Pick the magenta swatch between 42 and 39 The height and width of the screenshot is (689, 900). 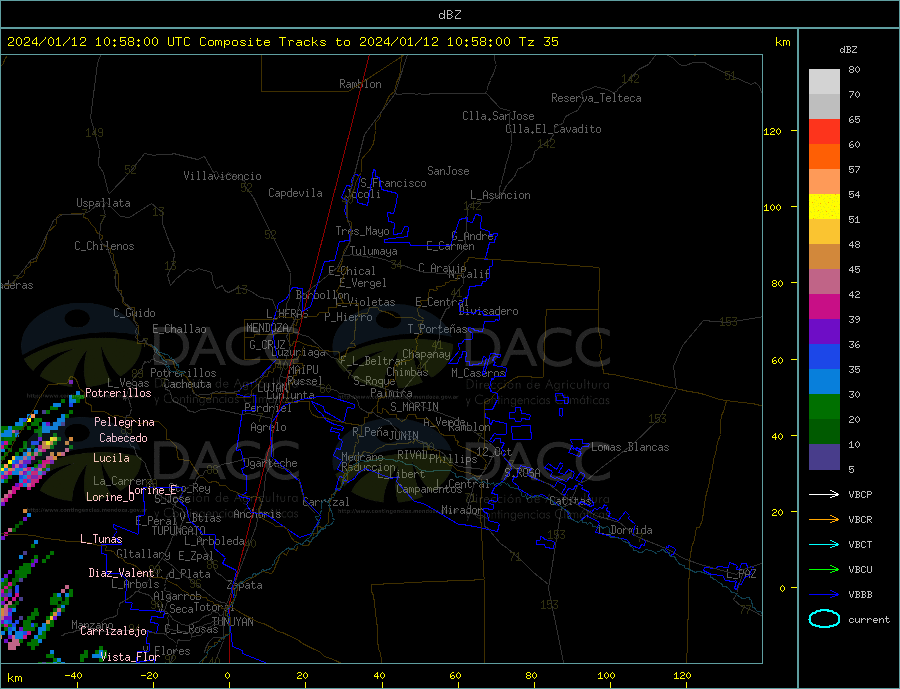click(824, 307)
